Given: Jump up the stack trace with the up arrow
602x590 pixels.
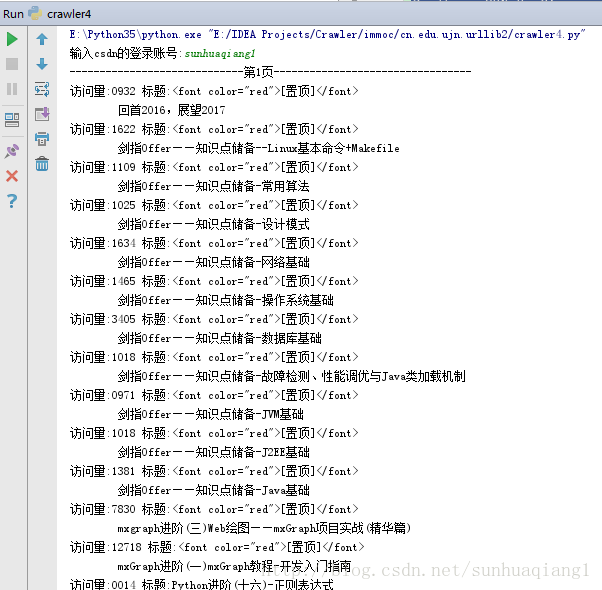Looking at the screenshot, I should click(42, 39).
